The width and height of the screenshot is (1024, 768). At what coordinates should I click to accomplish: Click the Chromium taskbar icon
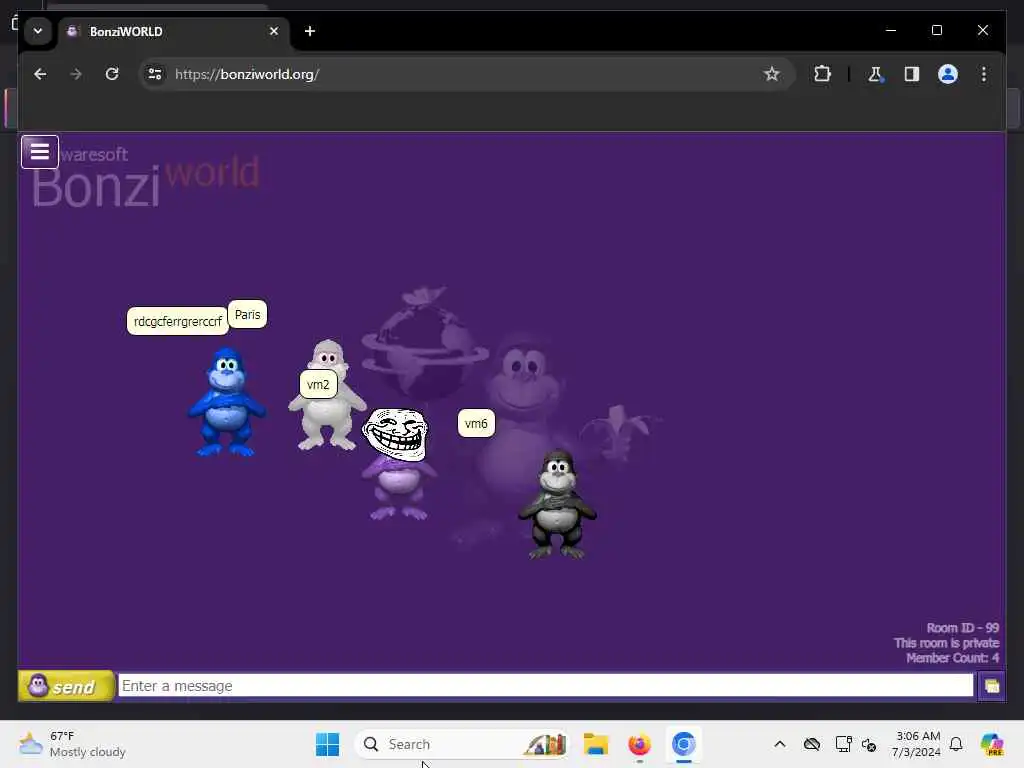(684, 744)
